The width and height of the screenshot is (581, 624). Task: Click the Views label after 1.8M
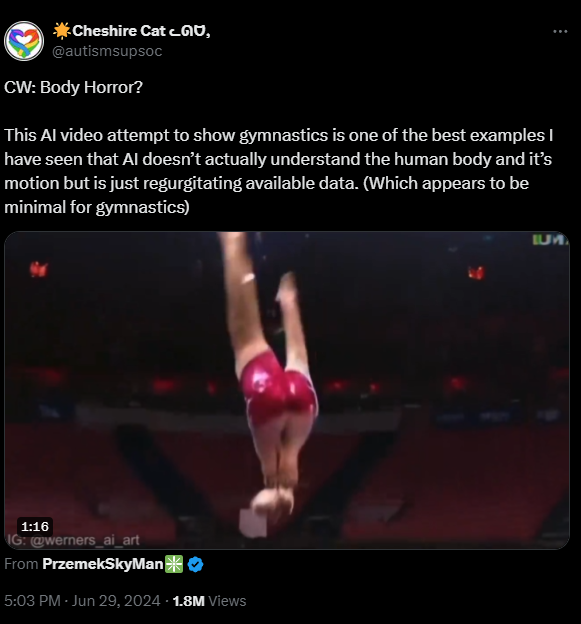point(227,601)
